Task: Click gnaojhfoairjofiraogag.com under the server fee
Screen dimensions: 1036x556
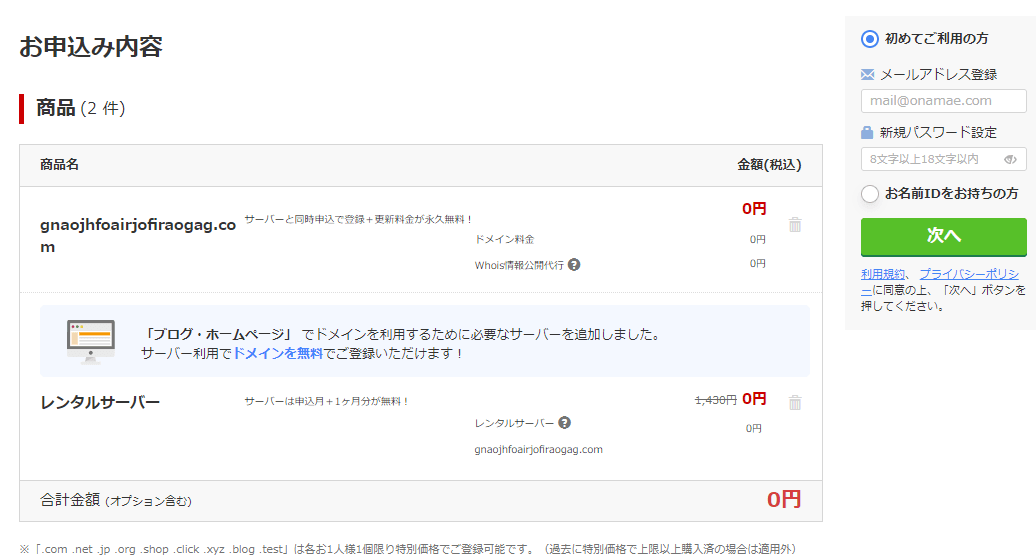Action: pyautogui.click(x=538, y=449)
